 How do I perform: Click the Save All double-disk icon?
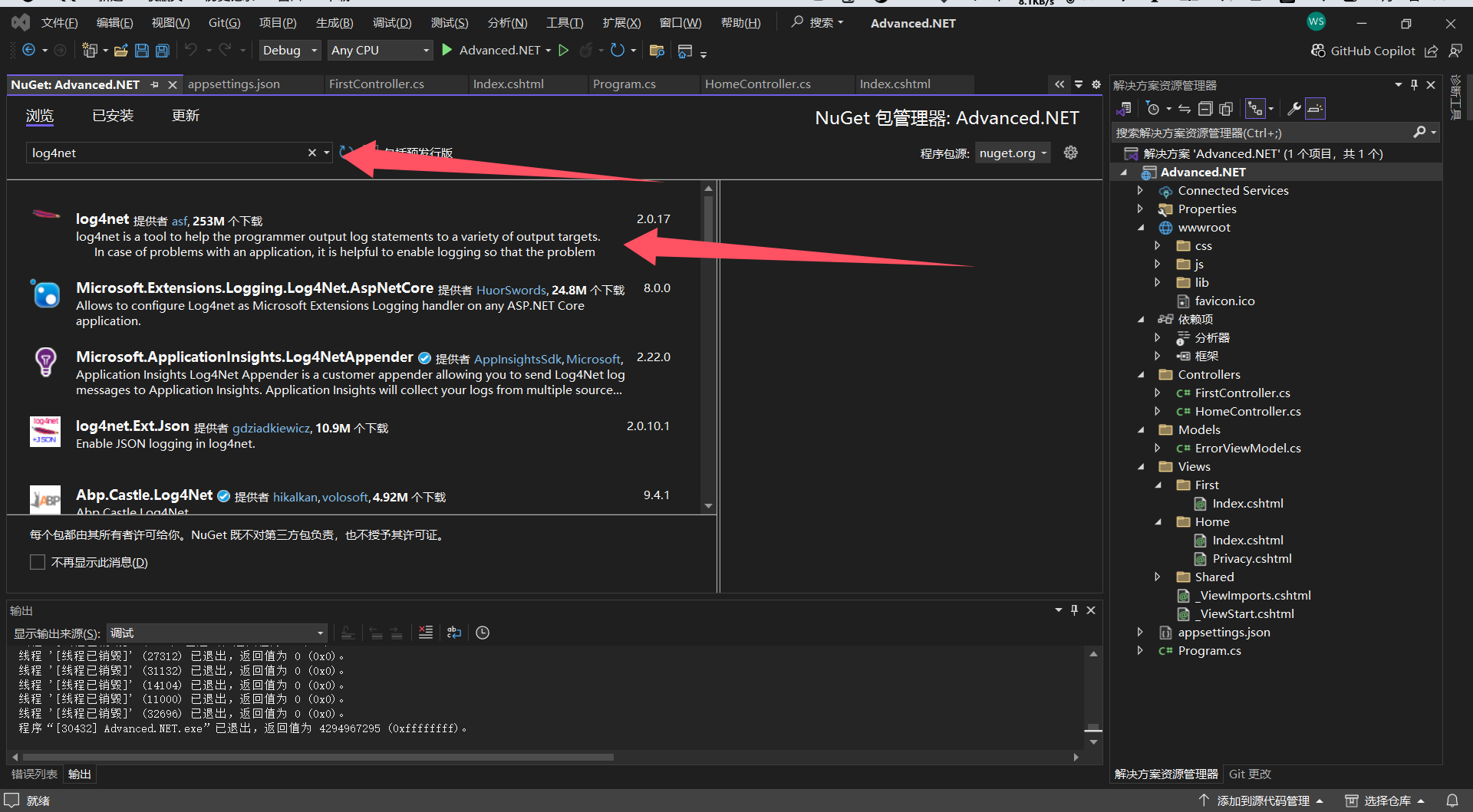[x=162, y=51]
